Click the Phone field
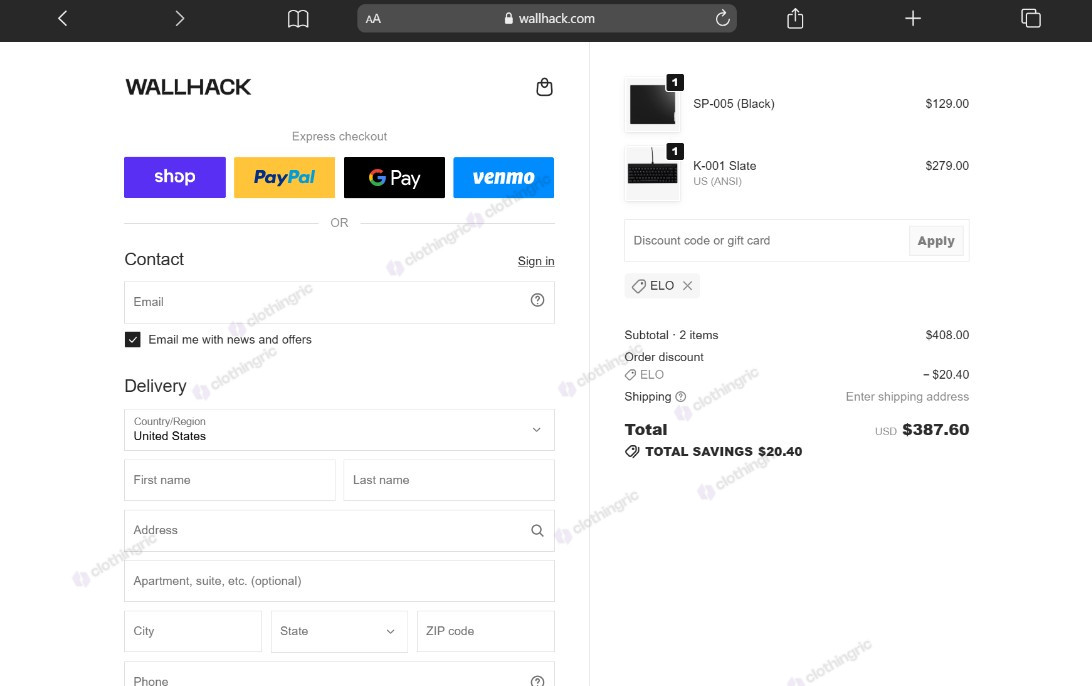This screenshot has width=1092, height=686. (339, 674)
